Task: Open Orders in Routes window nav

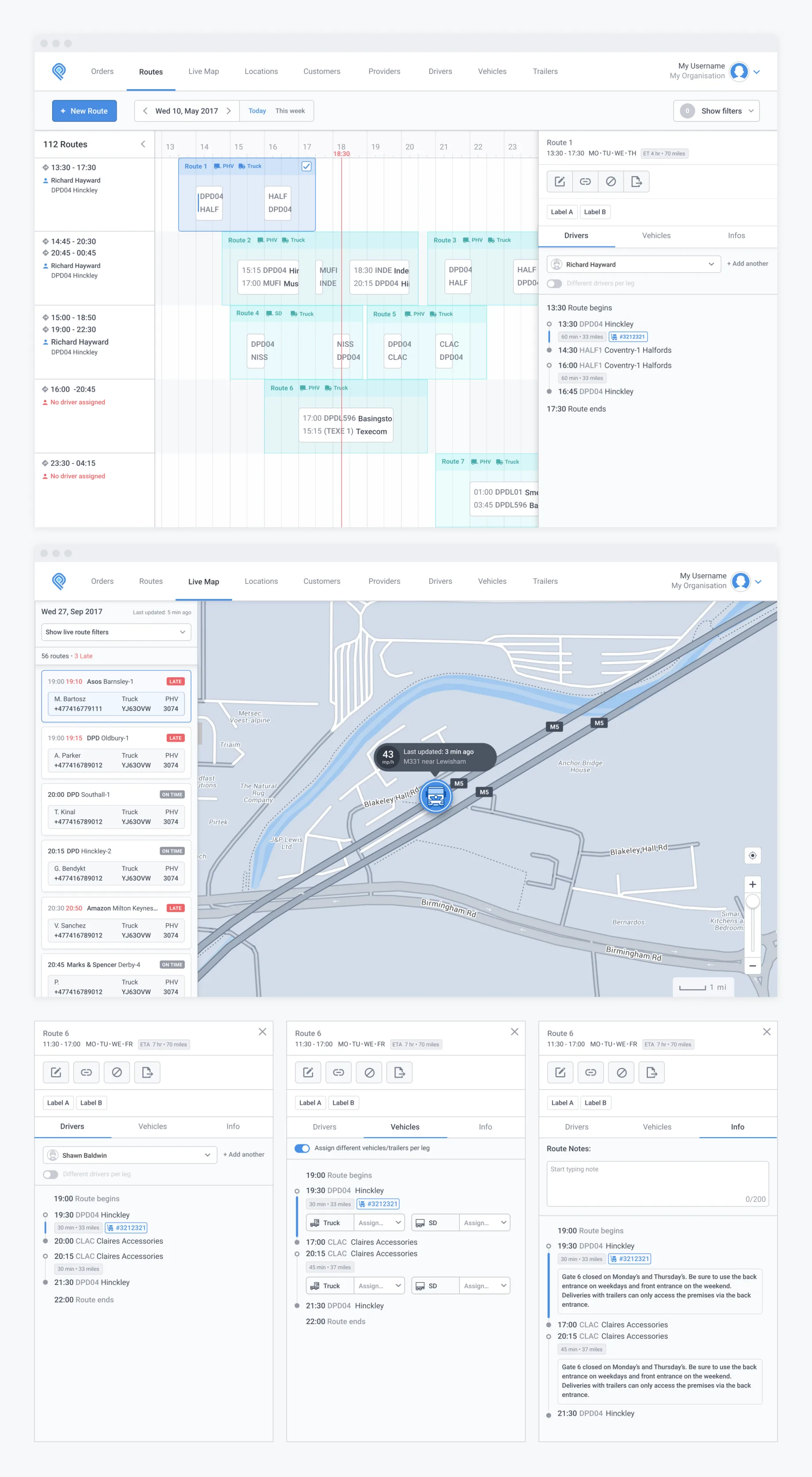Action: click(102, 71)
